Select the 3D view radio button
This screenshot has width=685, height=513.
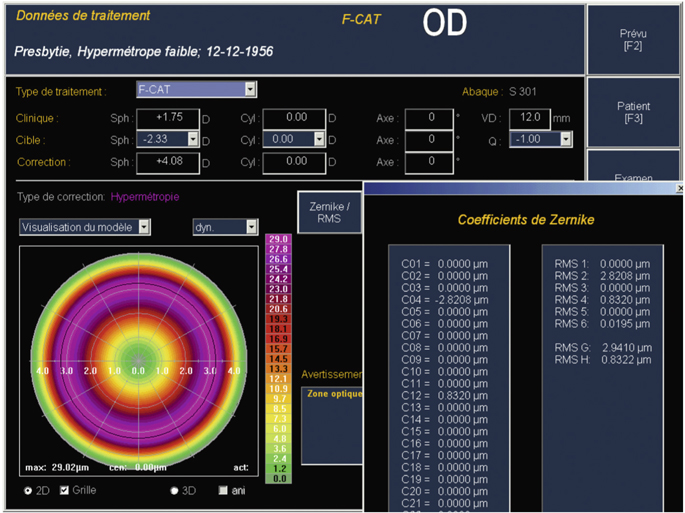(175, 491)
